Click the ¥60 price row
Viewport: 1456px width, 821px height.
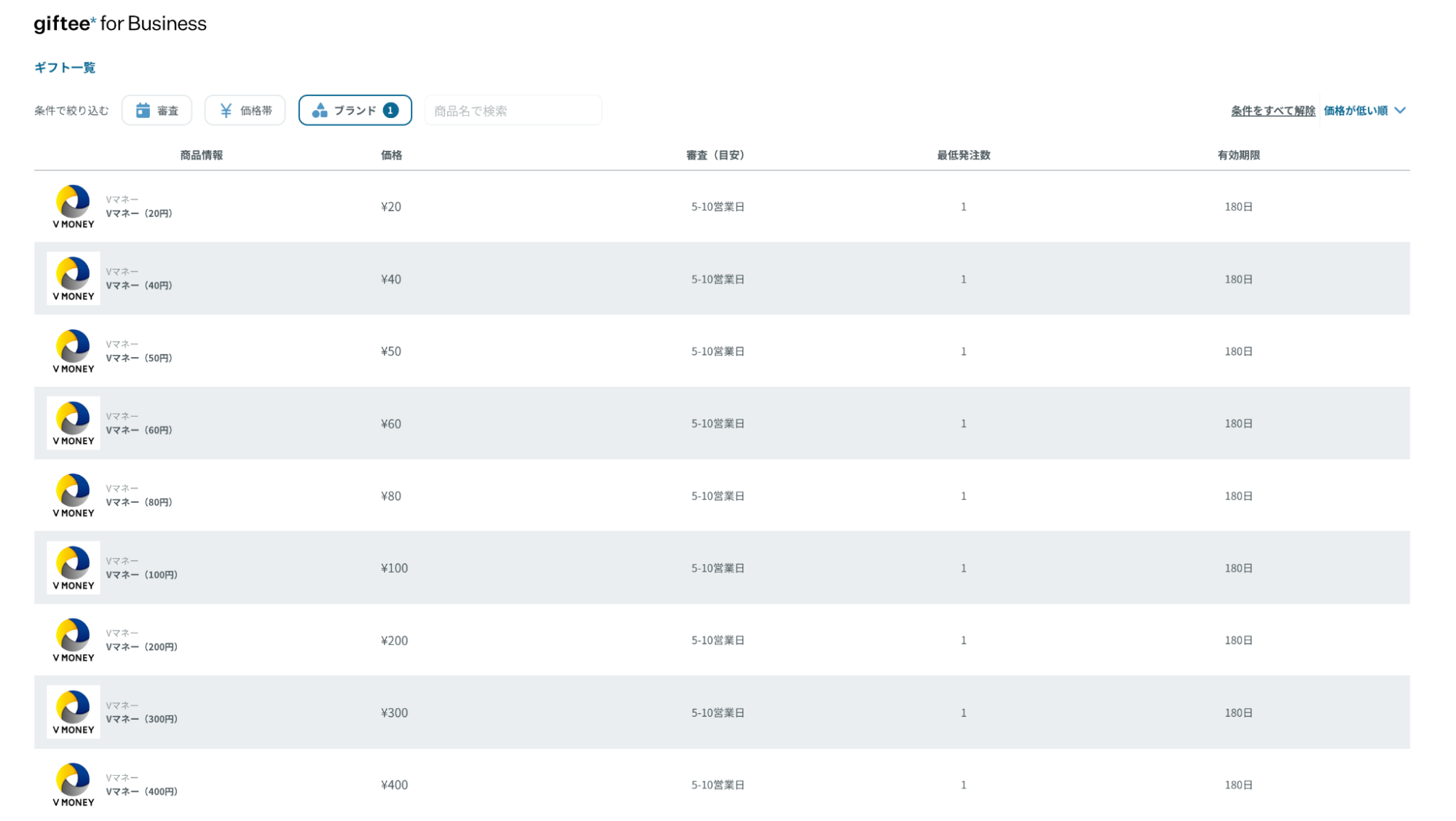point(391,424)
